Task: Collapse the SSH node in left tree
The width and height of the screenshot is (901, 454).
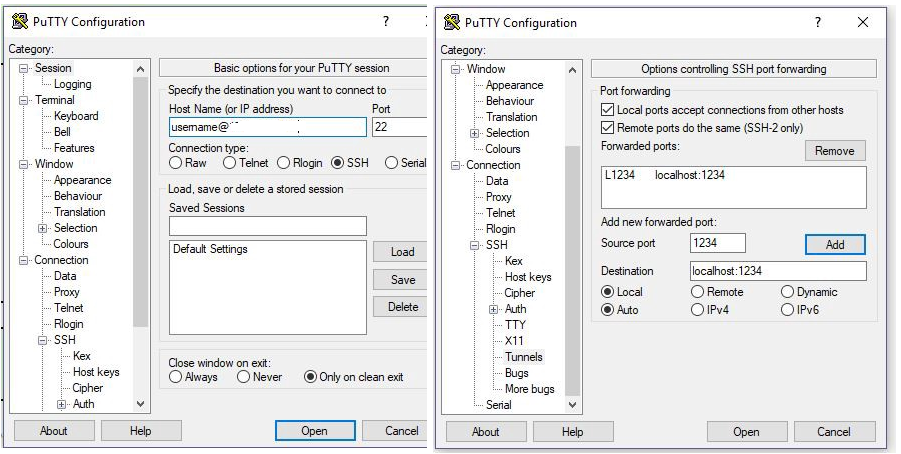Action: tap(43, 340)
